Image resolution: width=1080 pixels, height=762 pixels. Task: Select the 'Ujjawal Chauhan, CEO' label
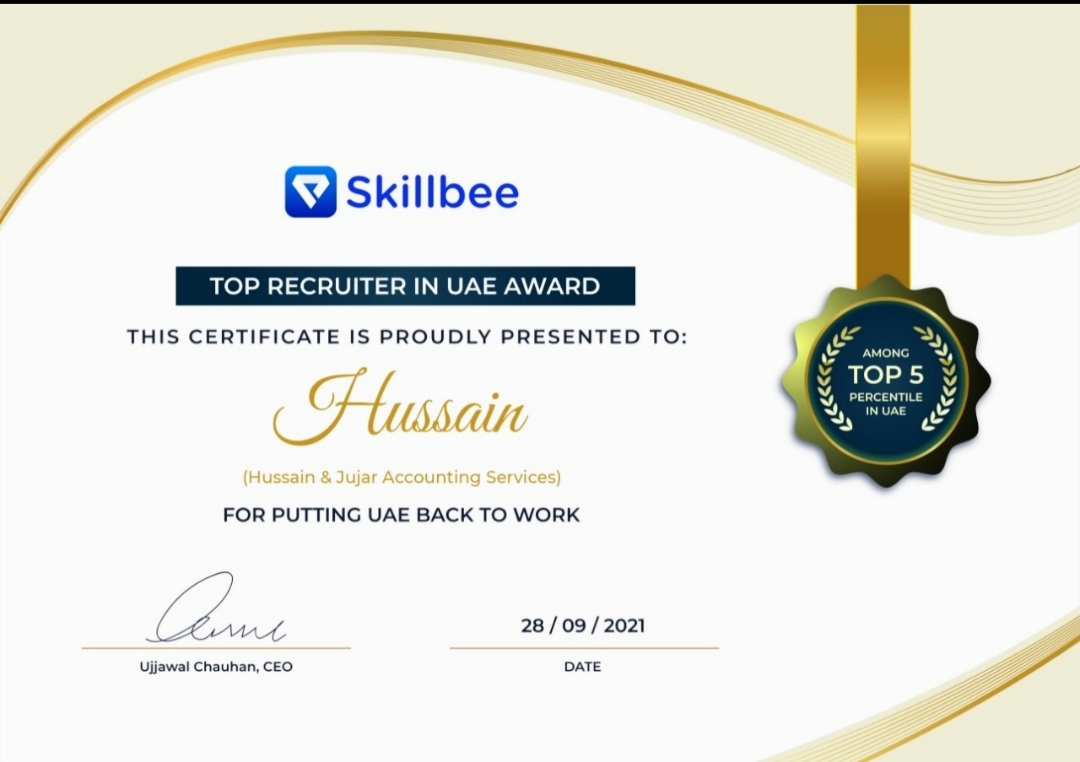216,666
